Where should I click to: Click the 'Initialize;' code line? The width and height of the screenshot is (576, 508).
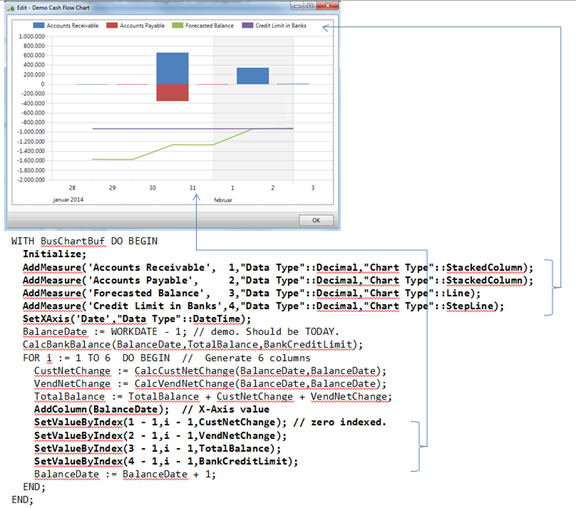[54, 254]
